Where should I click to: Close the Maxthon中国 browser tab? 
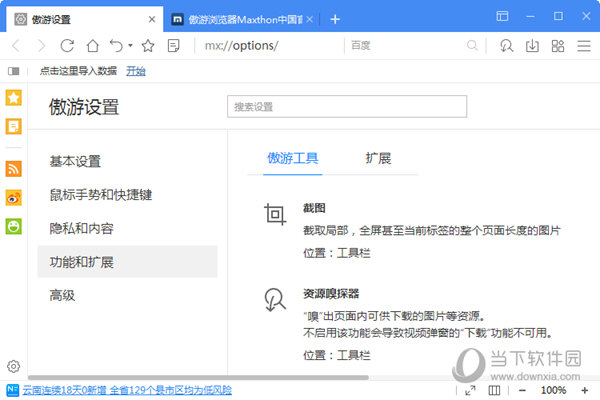pos(310,19)
